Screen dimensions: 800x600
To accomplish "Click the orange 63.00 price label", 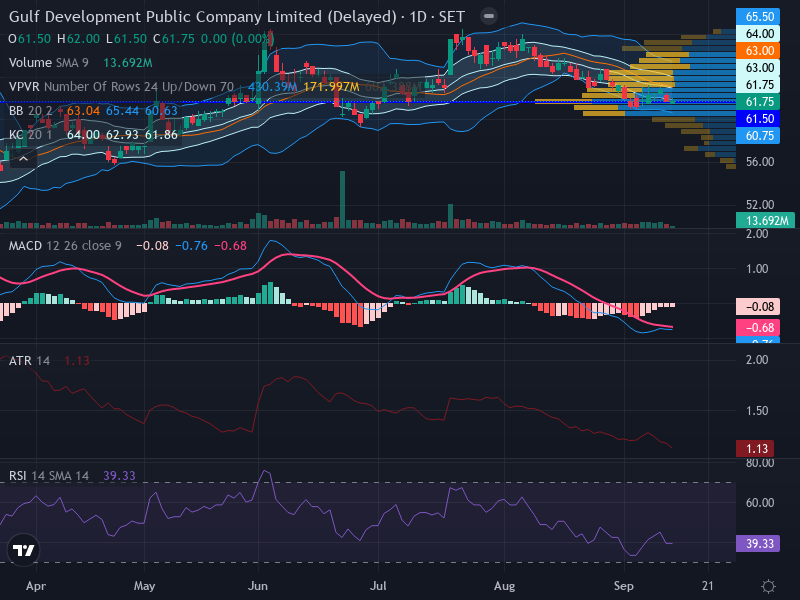I will [x=758, y=51].
